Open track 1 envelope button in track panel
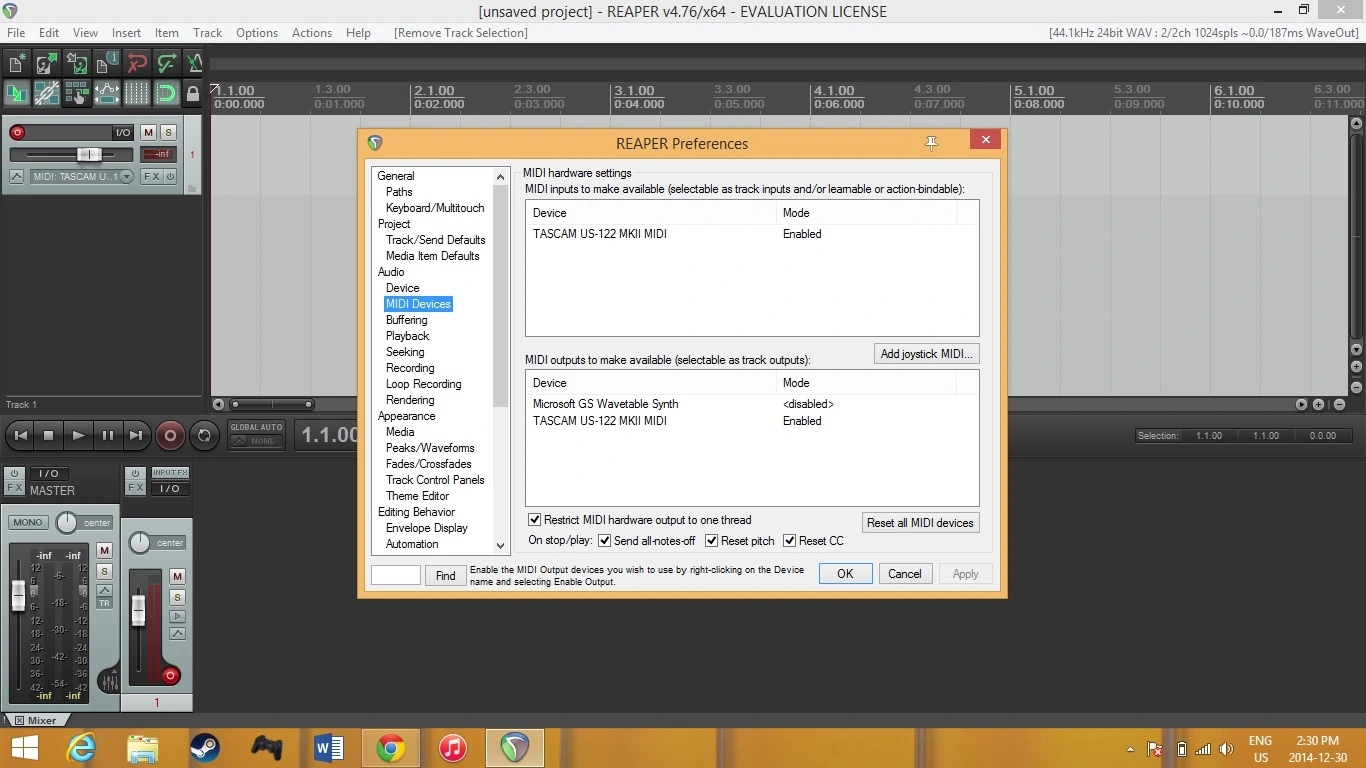Image resolution: width=1366 pixels, height=768 pixels. coord(17,177)
